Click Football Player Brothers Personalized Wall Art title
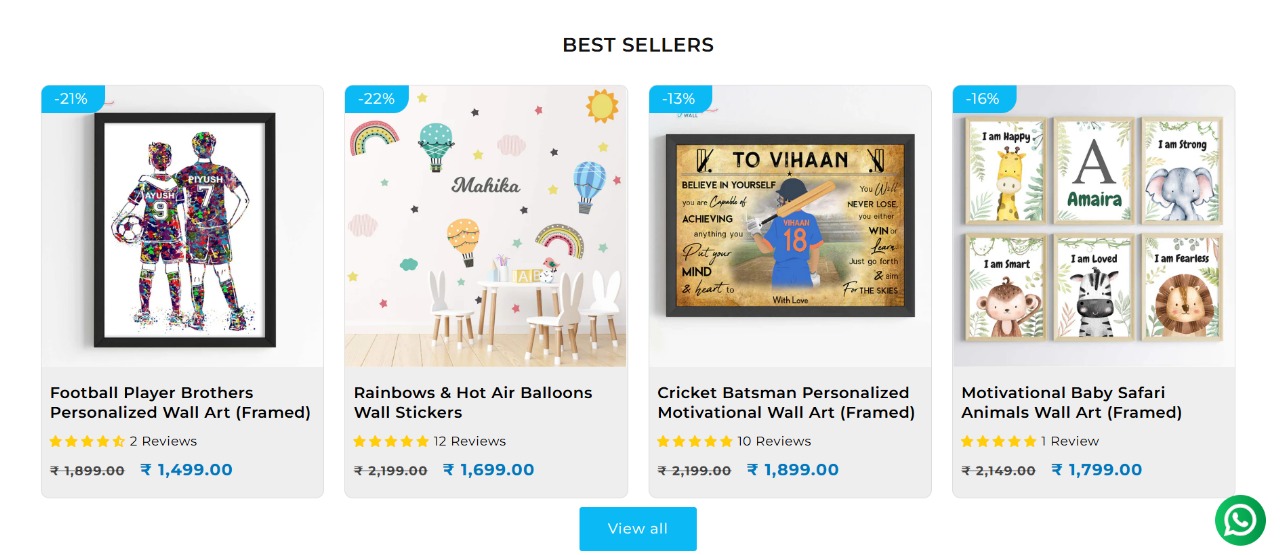 click(180, 402)
